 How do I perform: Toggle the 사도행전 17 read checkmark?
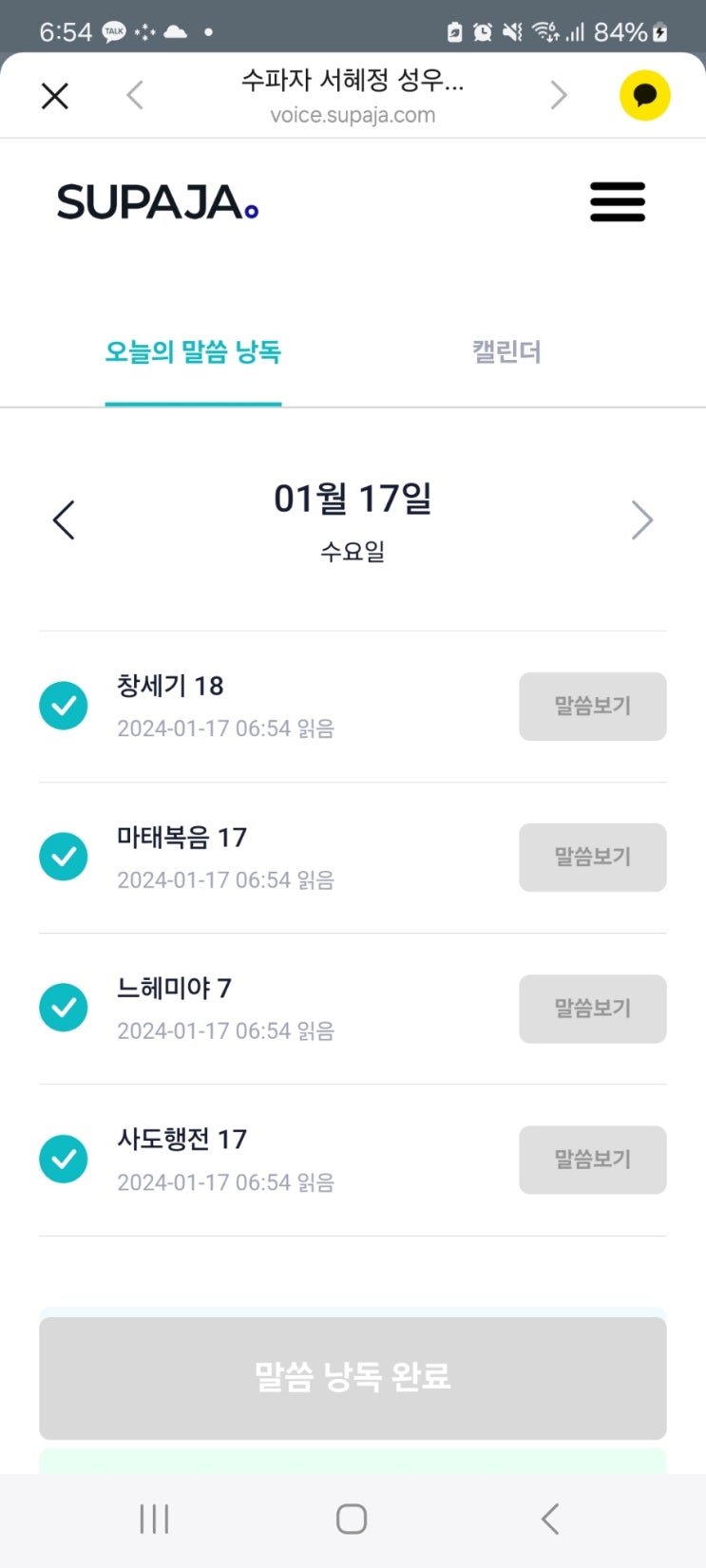(64, 1159)
